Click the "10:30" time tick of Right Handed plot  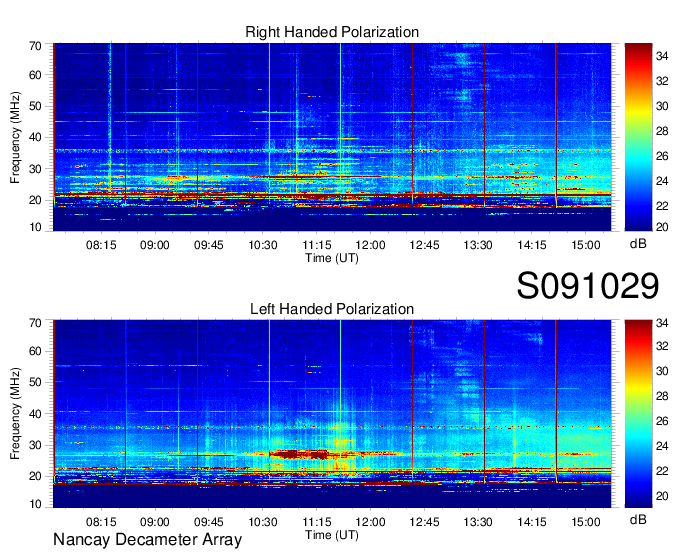[x=263, y=245]
